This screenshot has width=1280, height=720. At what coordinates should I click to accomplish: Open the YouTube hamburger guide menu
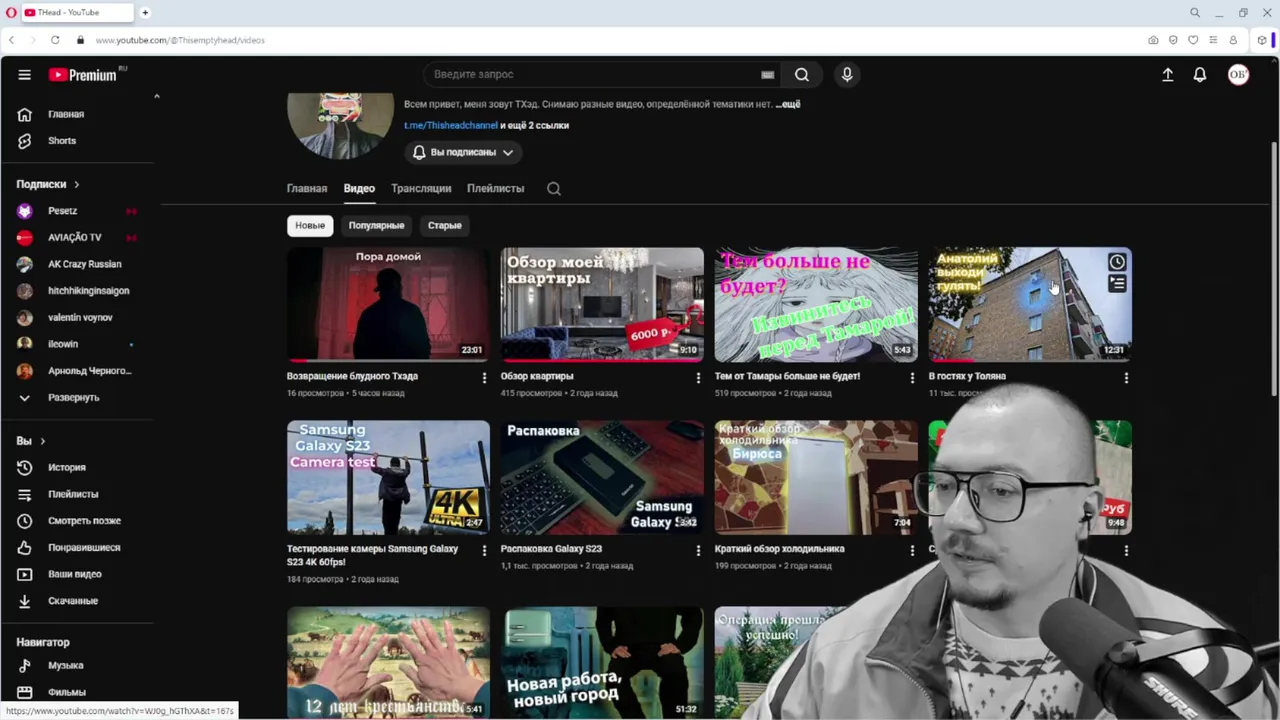(x=24, y=75)
